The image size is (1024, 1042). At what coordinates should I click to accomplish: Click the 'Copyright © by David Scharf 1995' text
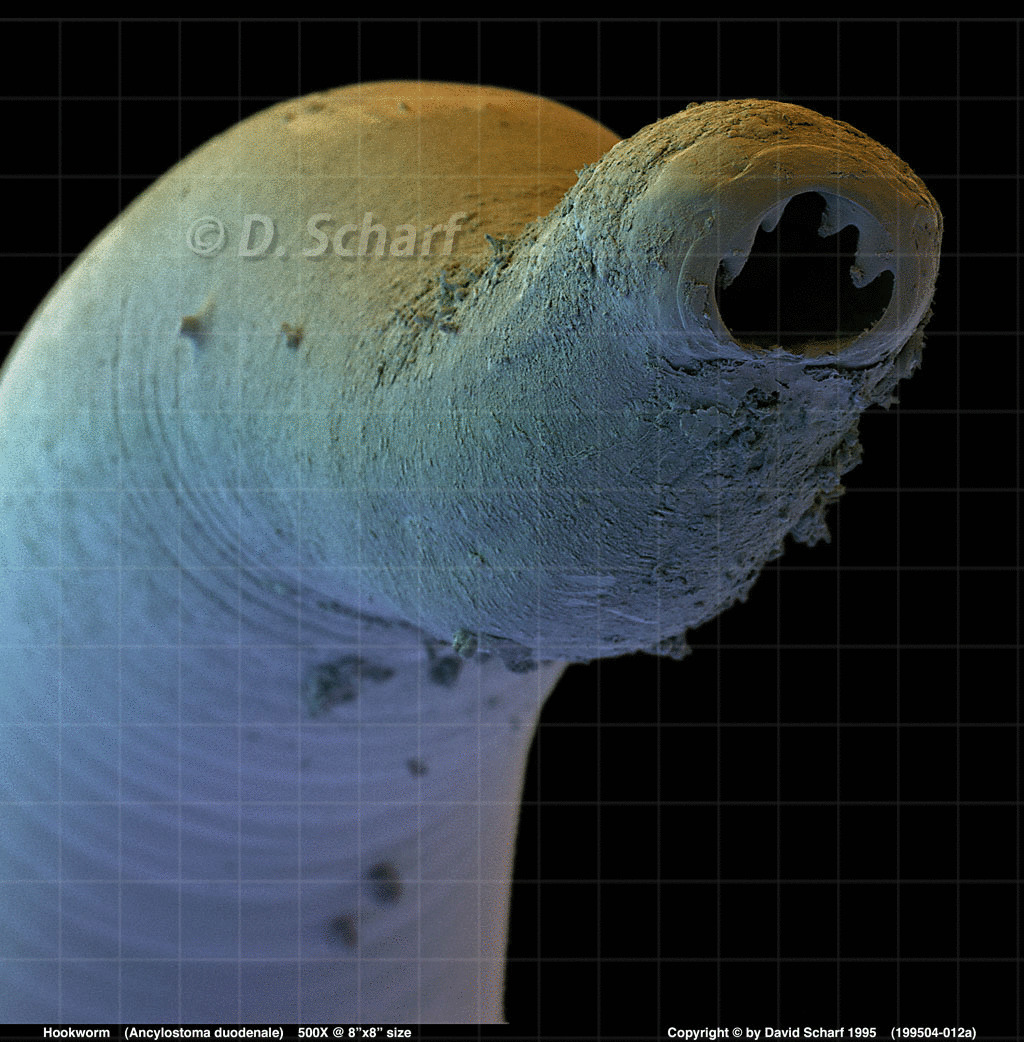(x=771, y=1033)
